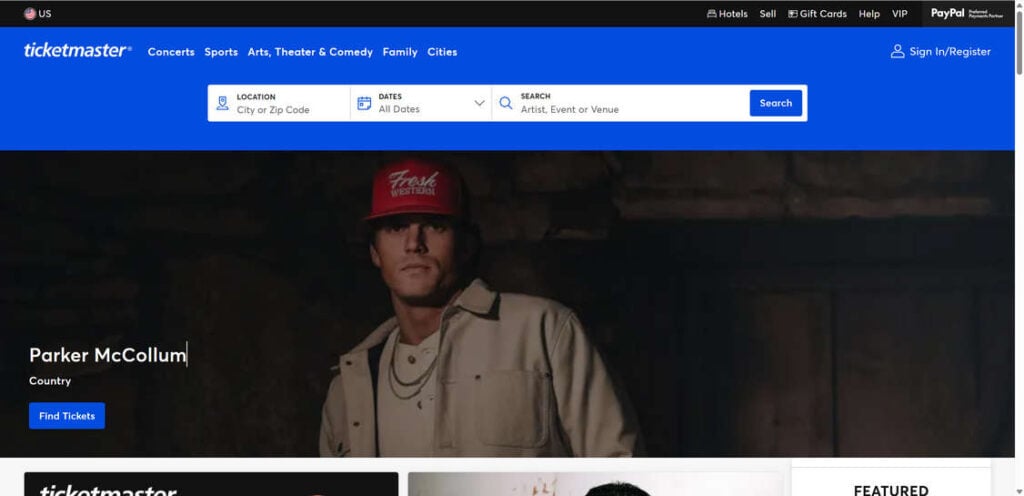Viewport: 1024px width, 496px height.
Task: Open the Concerts menu
Action: click(171, 52)
